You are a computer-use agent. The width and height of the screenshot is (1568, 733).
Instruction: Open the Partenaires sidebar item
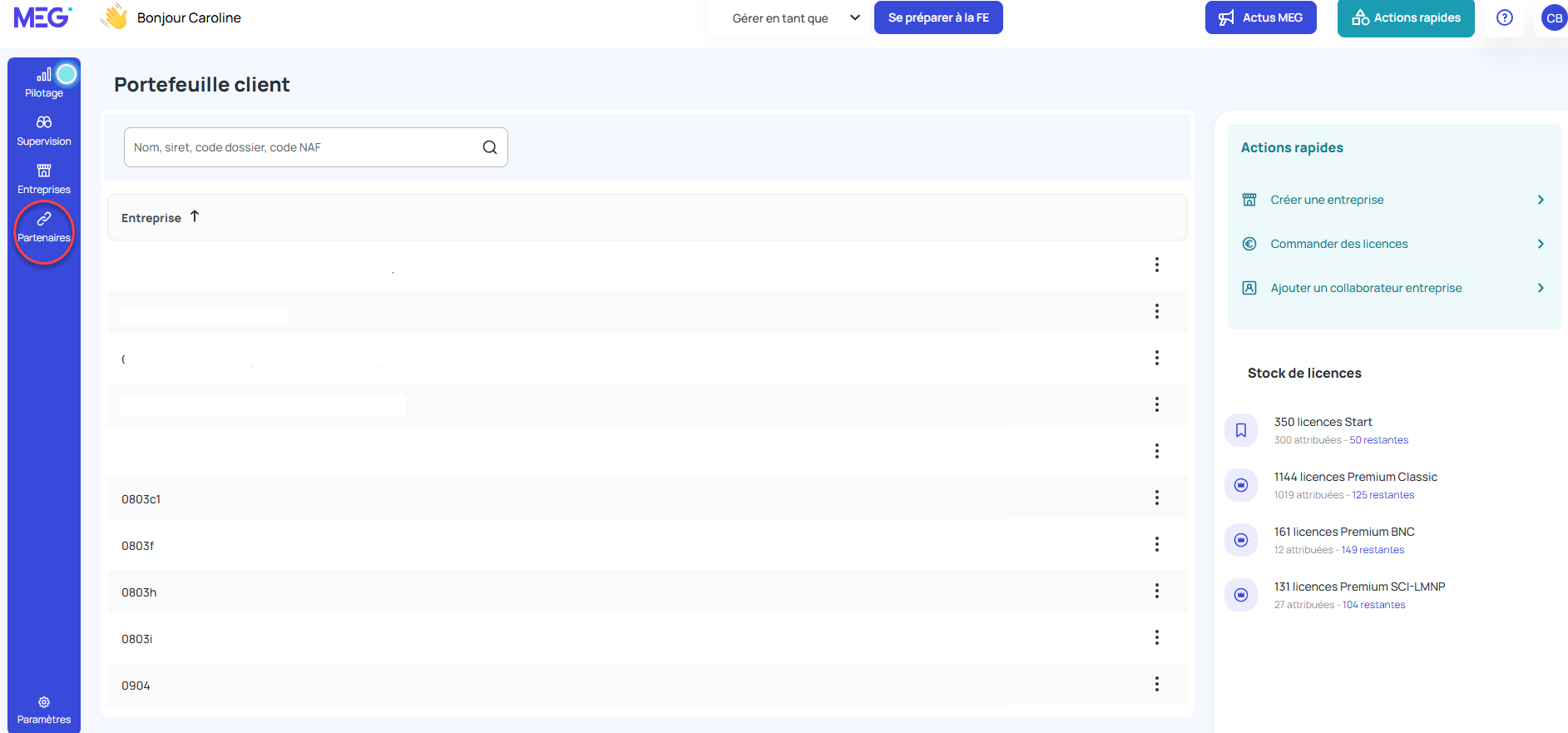pyautogui.click(x=44, y=228)
